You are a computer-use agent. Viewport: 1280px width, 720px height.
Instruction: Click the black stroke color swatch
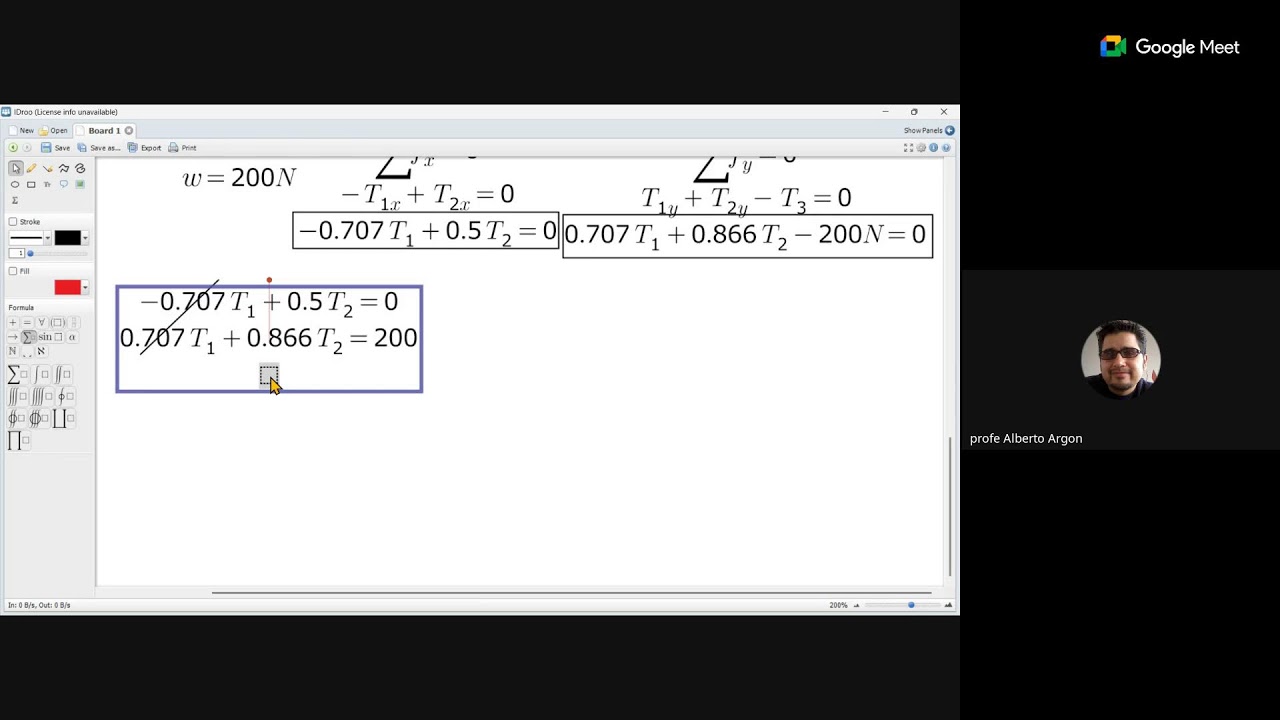[67, 238]
